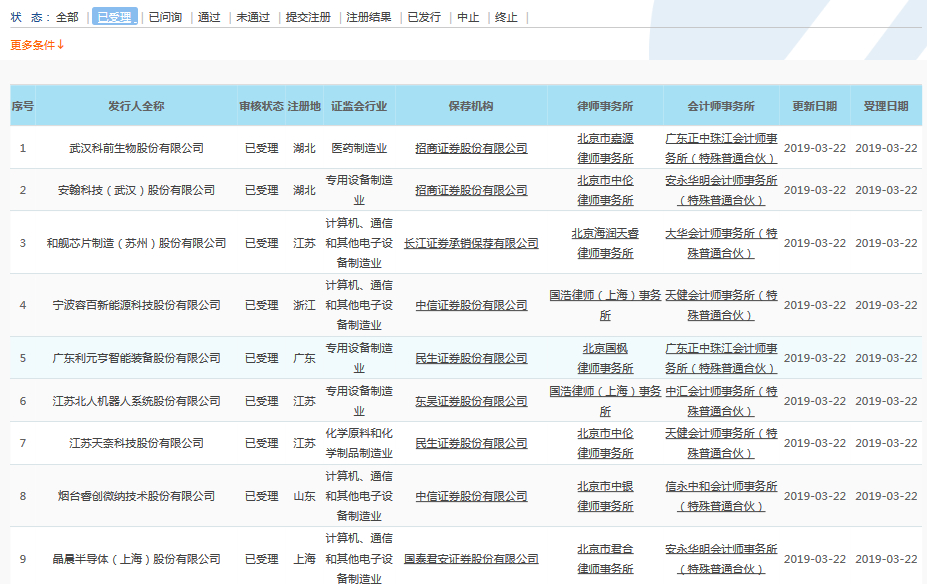Click the 长江证券承销保荐有限公司 link
The image size is (927, 584).
point(469,242)
